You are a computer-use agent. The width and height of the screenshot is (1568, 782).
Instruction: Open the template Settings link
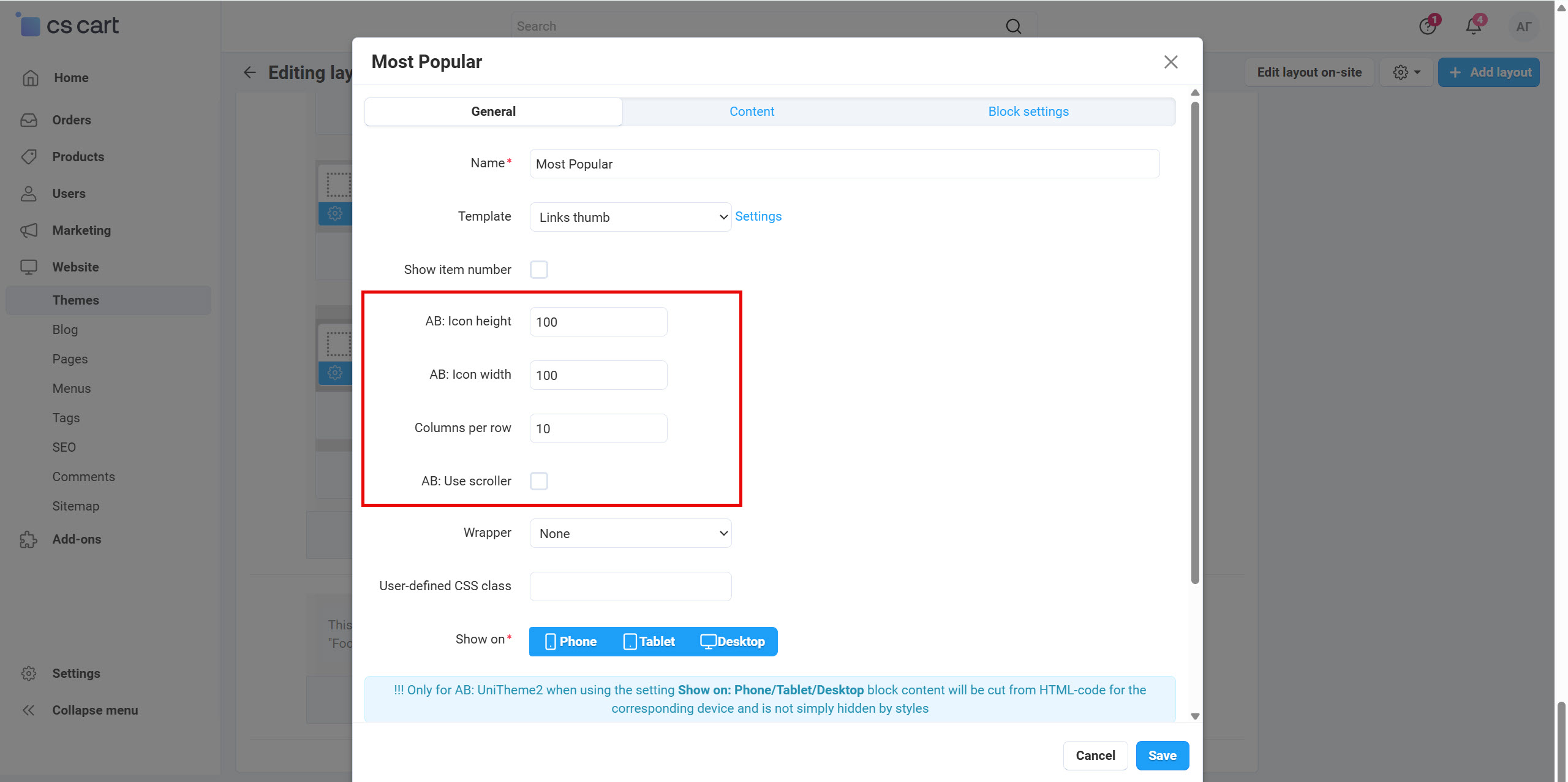tap(758, 216)
